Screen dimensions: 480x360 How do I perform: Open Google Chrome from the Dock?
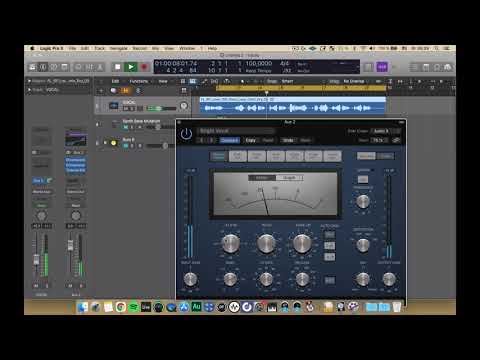121,307
